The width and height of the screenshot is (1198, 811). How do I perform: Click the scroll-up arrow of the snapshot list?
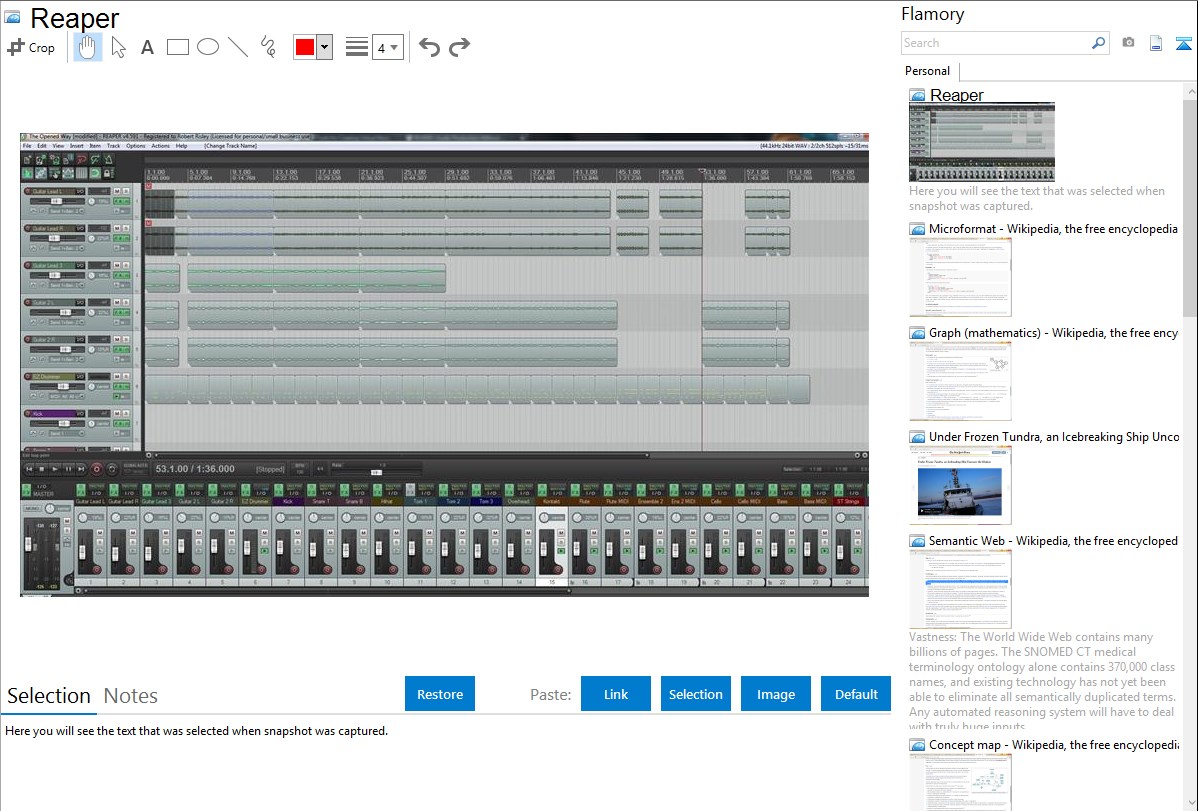point(1191,92)
